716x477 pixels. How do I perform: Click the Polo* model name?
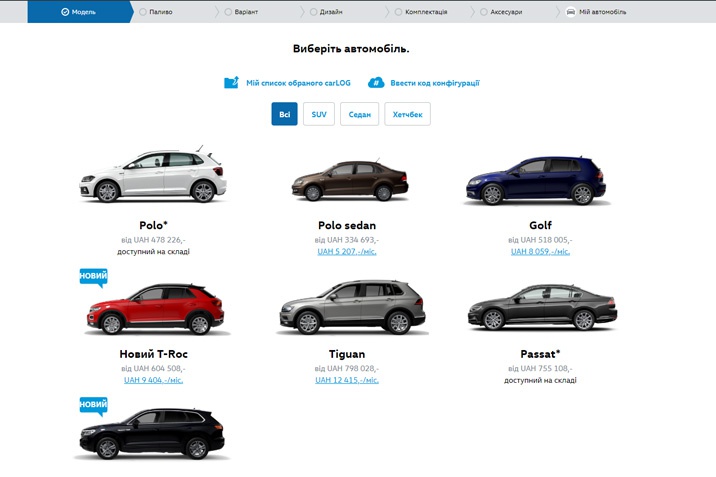pos(153,225)
